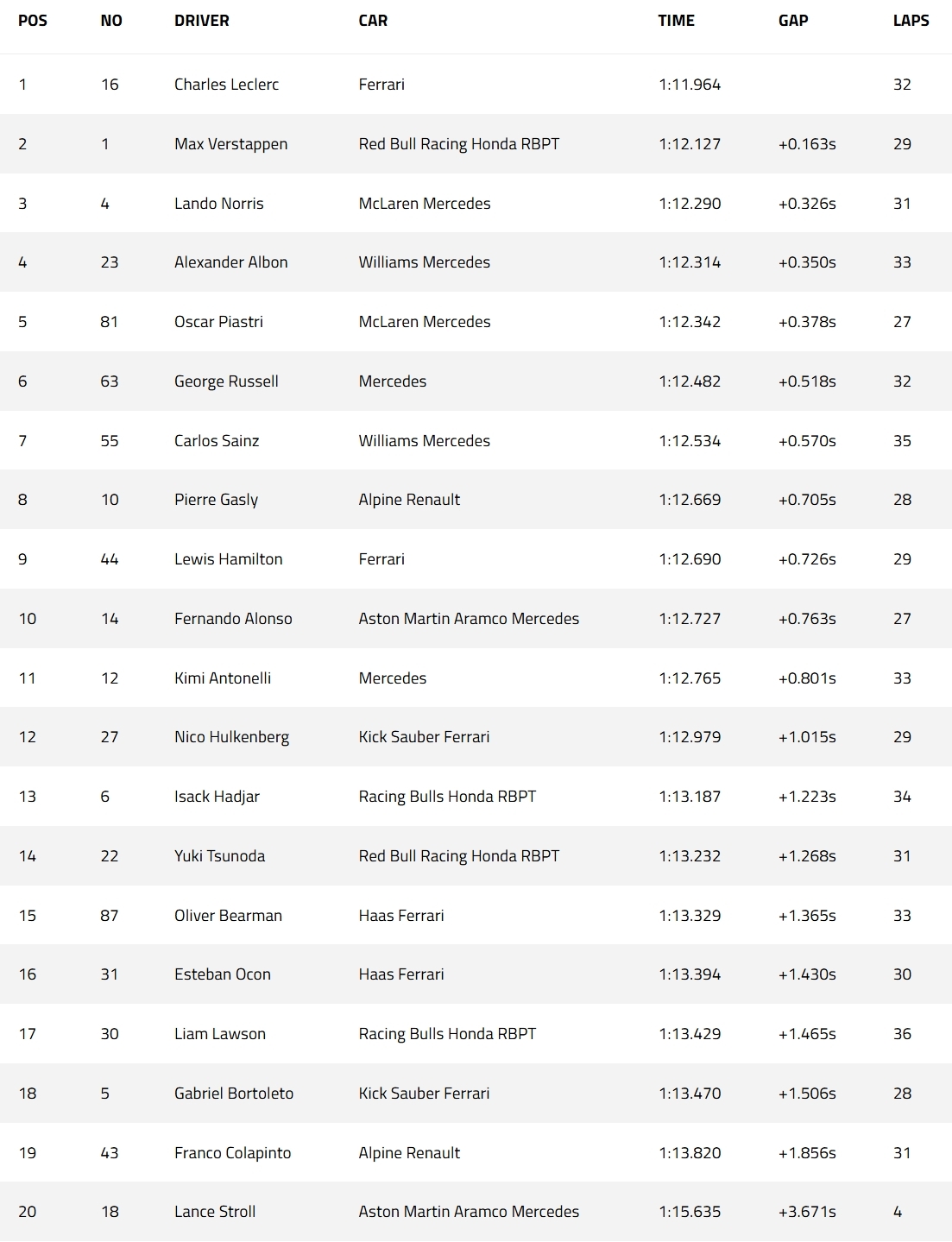Select driver Lando Norris
The image size is (952, 1242).
(x=218, y=204)
